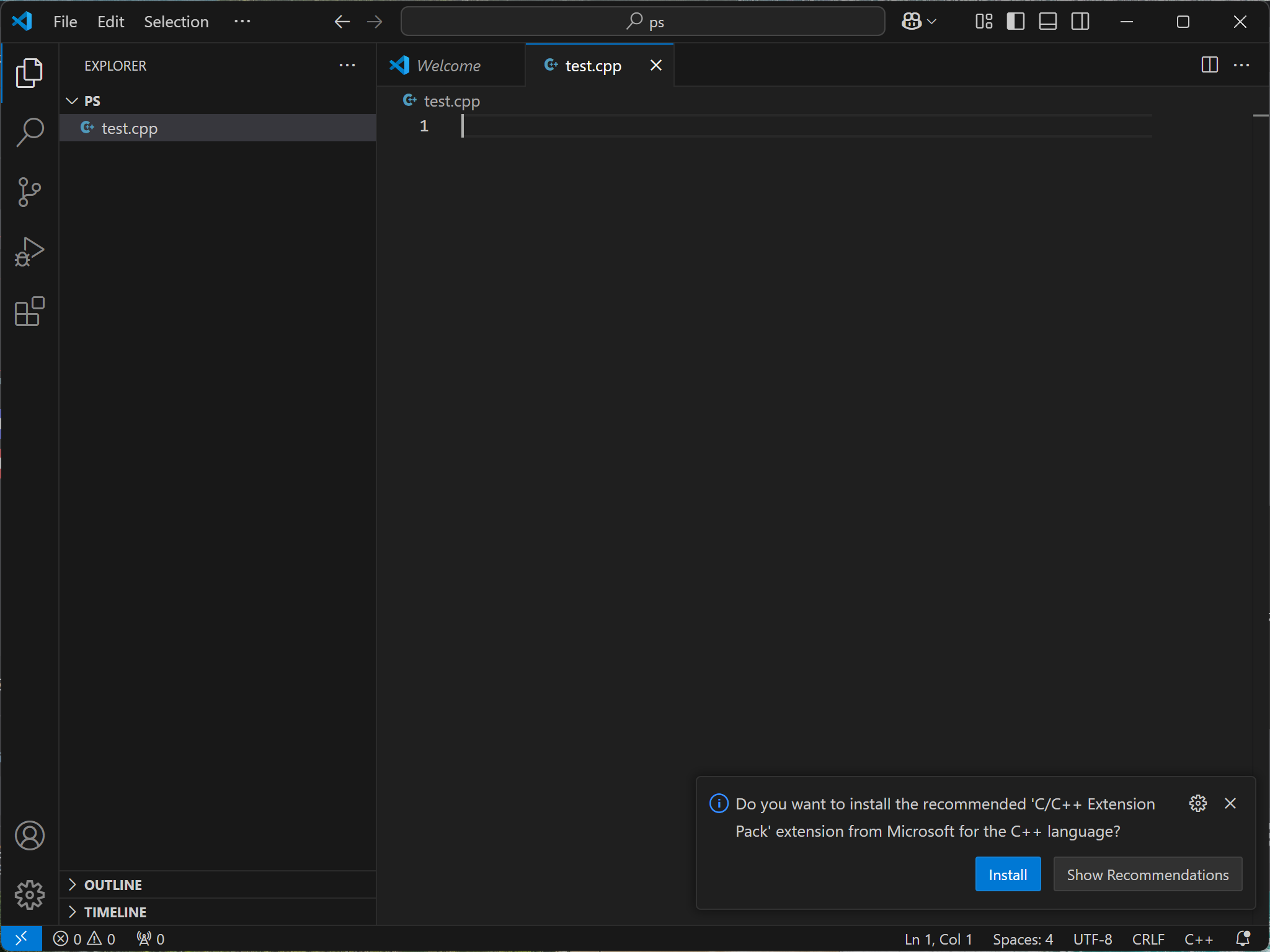Open editor More Actions ellipsis
Screen dimensions: 1270x952
pyautogui.click(x=1241, y=64)
